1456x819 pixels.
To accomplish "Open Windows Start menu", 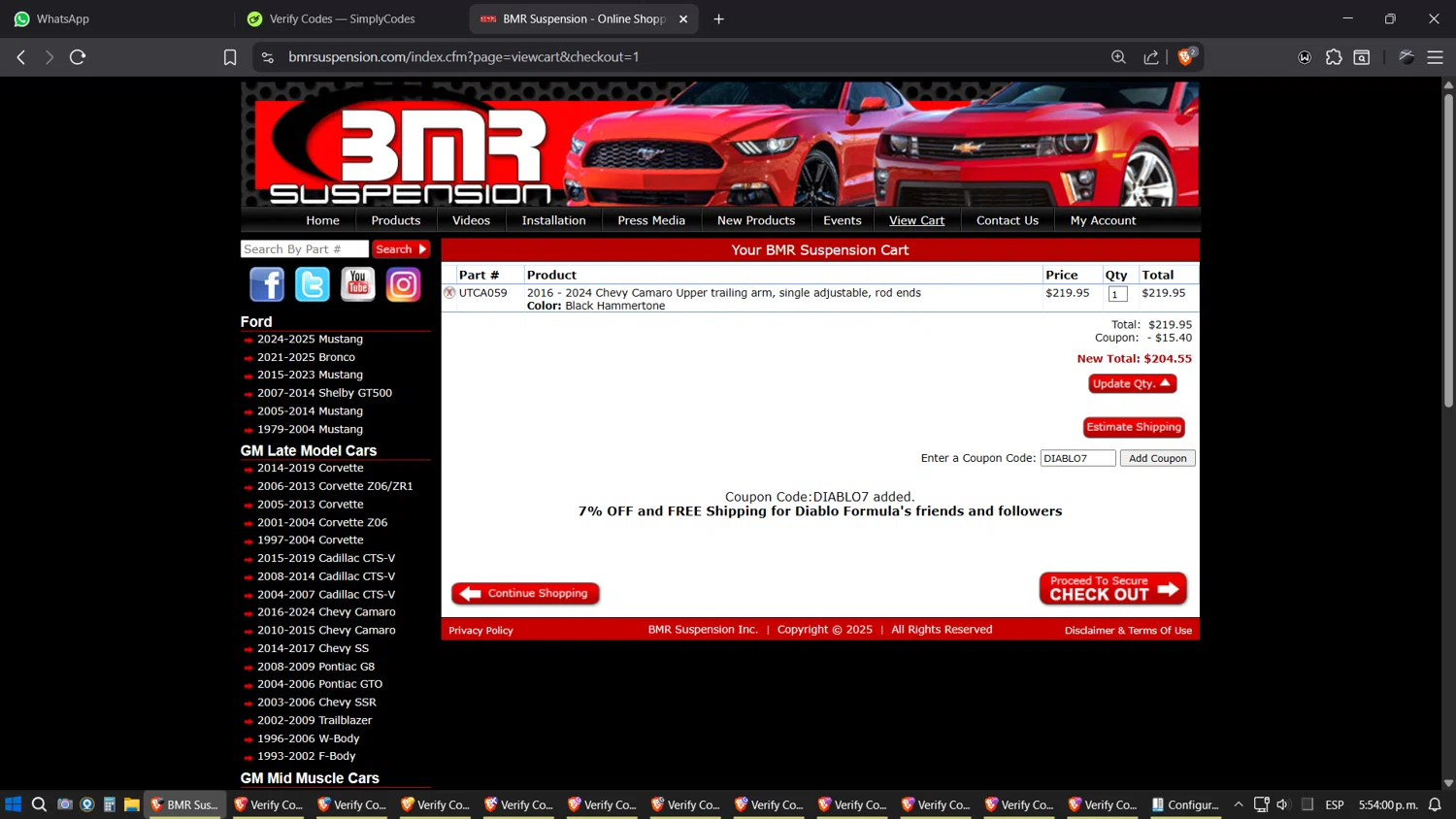I will 14,804.
